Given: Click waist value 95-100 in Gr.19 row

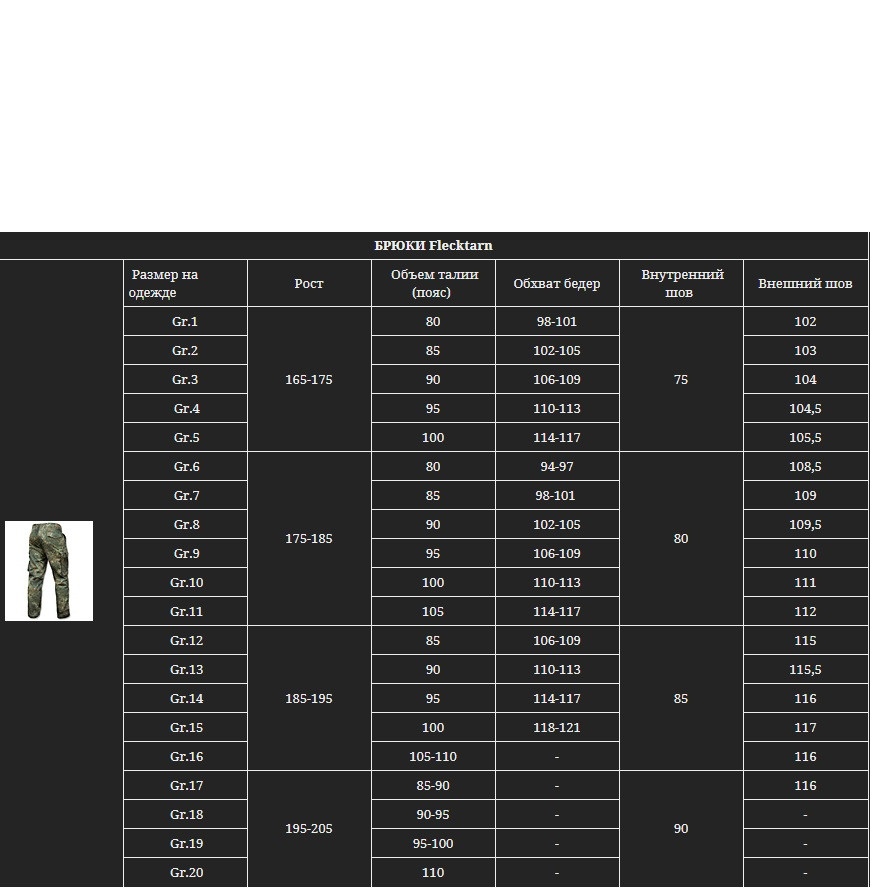Looking at the screenshot, I should [x=433, y=843].
